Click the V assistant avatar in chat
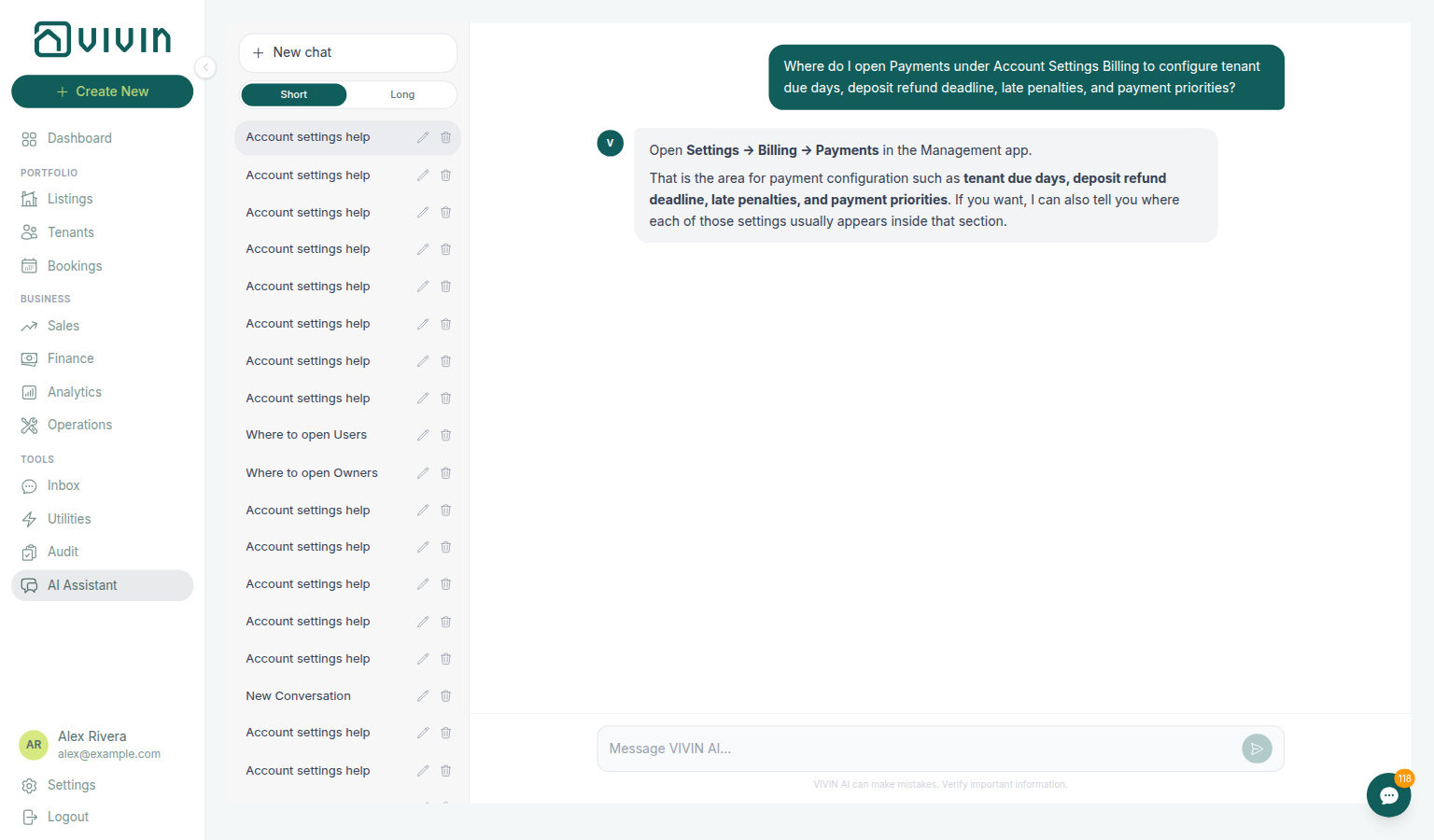The width and height of the screenshot is (1434, 840). point(610,143)
